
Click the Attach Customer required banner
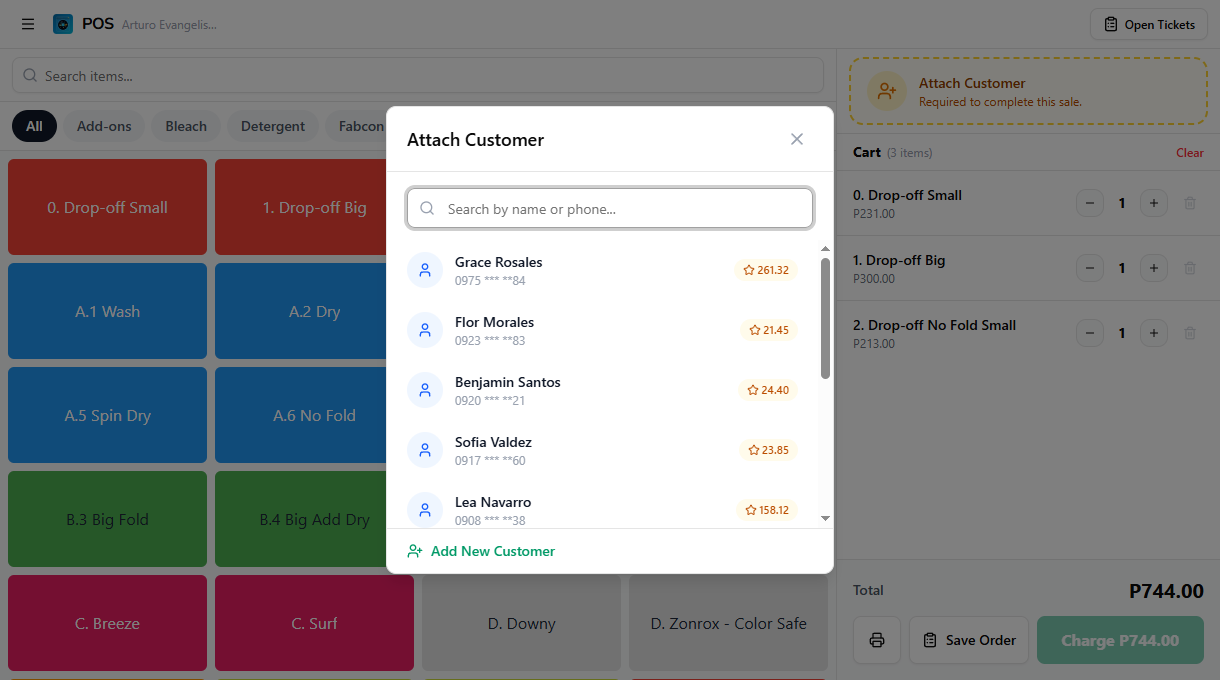1028,91
